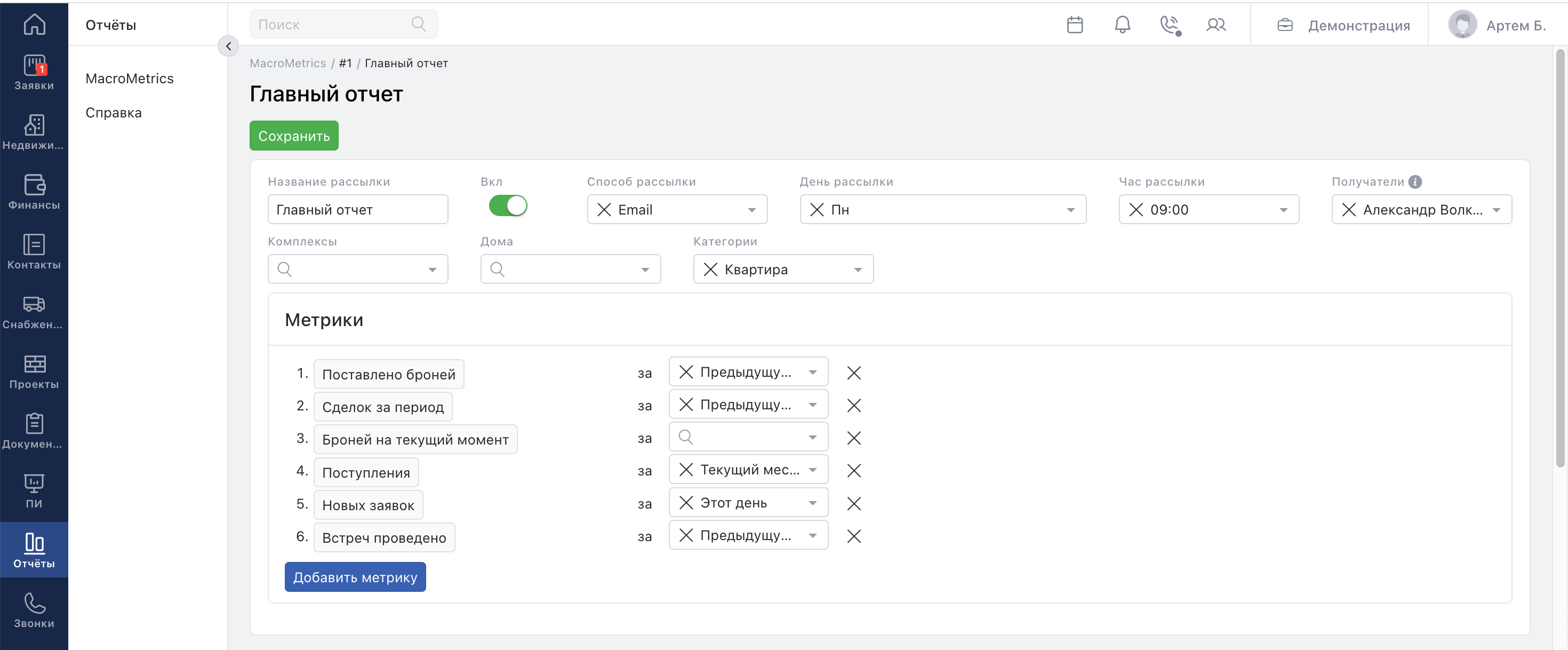1568x650 pixels.
Task: Toggle the Вкл switch off
Action: pyautogui.click(x=508, y=206)
